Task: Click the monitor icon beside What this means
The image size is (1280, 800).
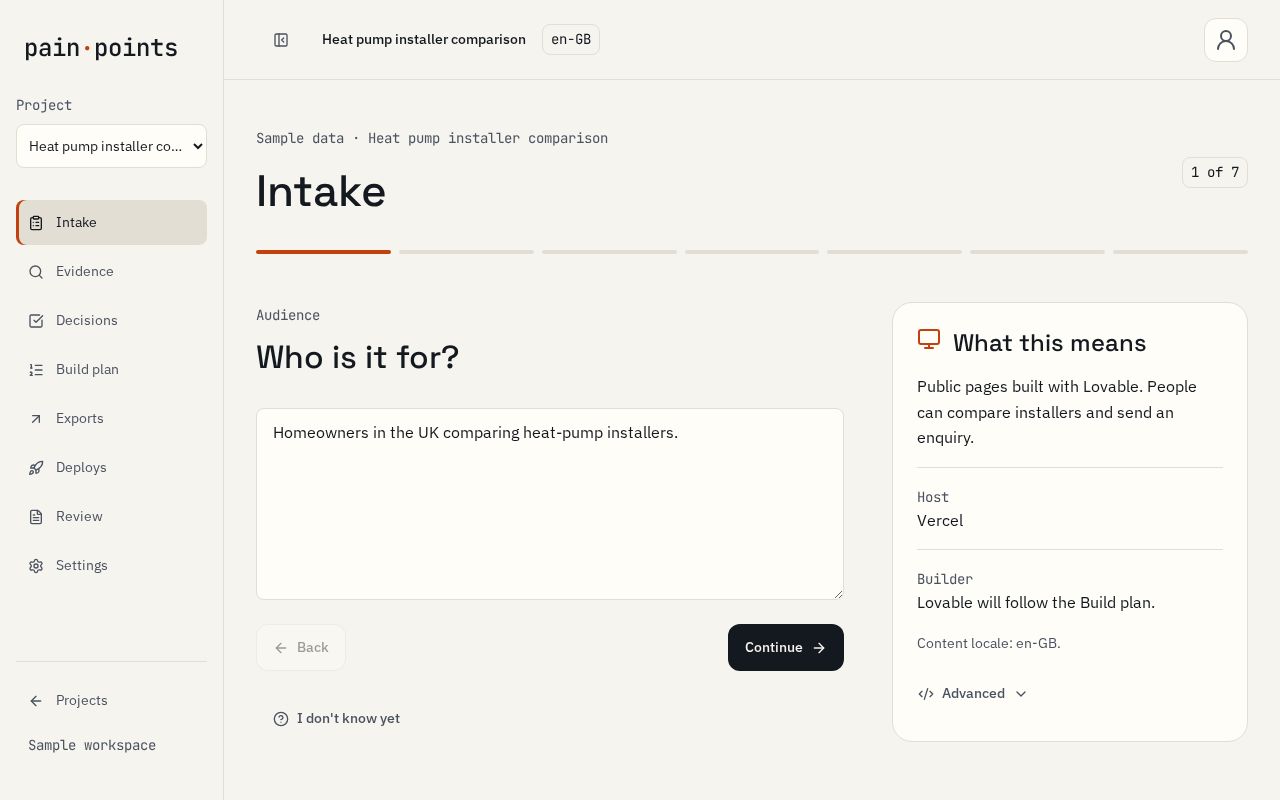Action: tap(929, 340)
